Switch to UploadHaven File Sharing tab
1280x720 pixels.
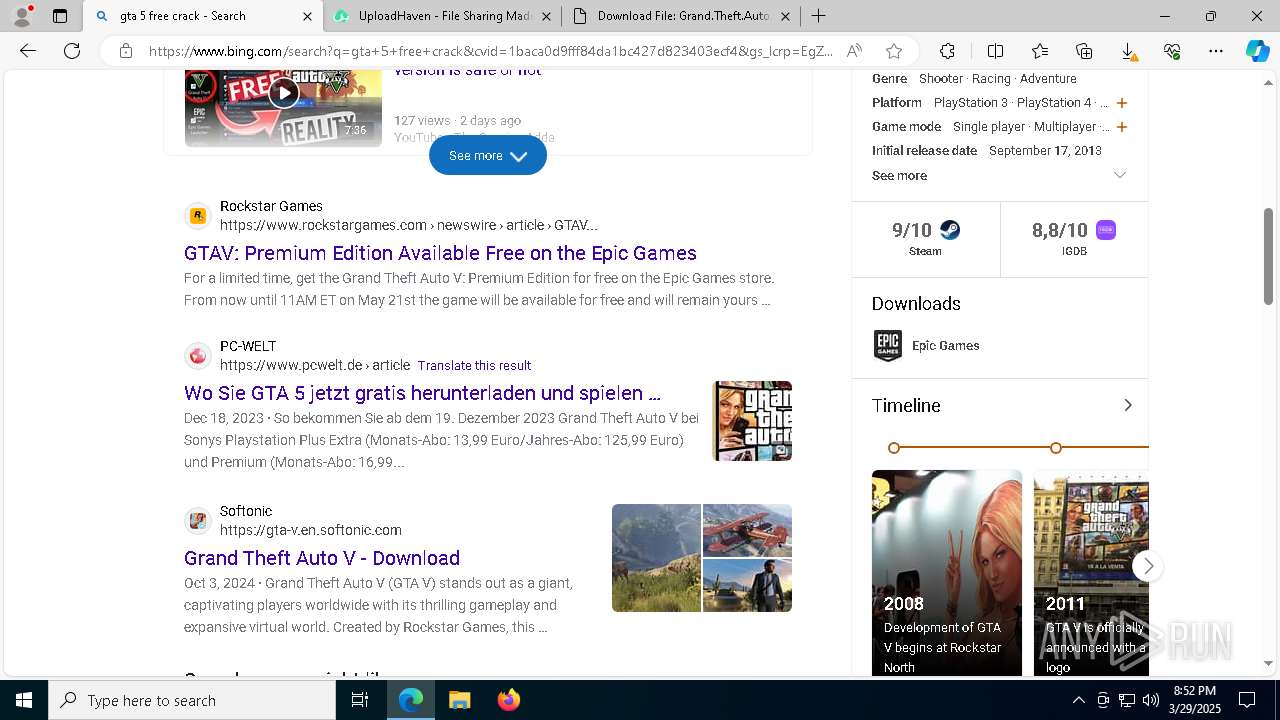click(x=445, y=16)
